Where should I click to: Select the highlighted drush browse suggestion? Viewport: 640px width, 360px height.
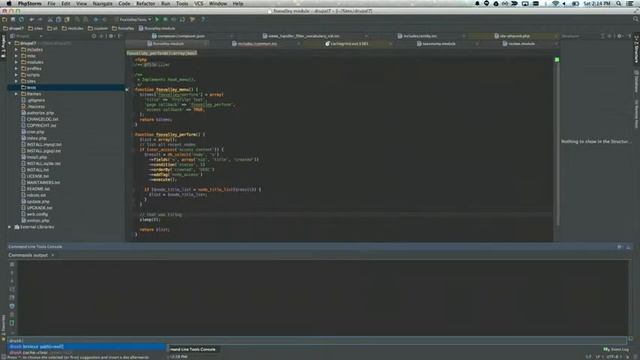click(87, 347)
